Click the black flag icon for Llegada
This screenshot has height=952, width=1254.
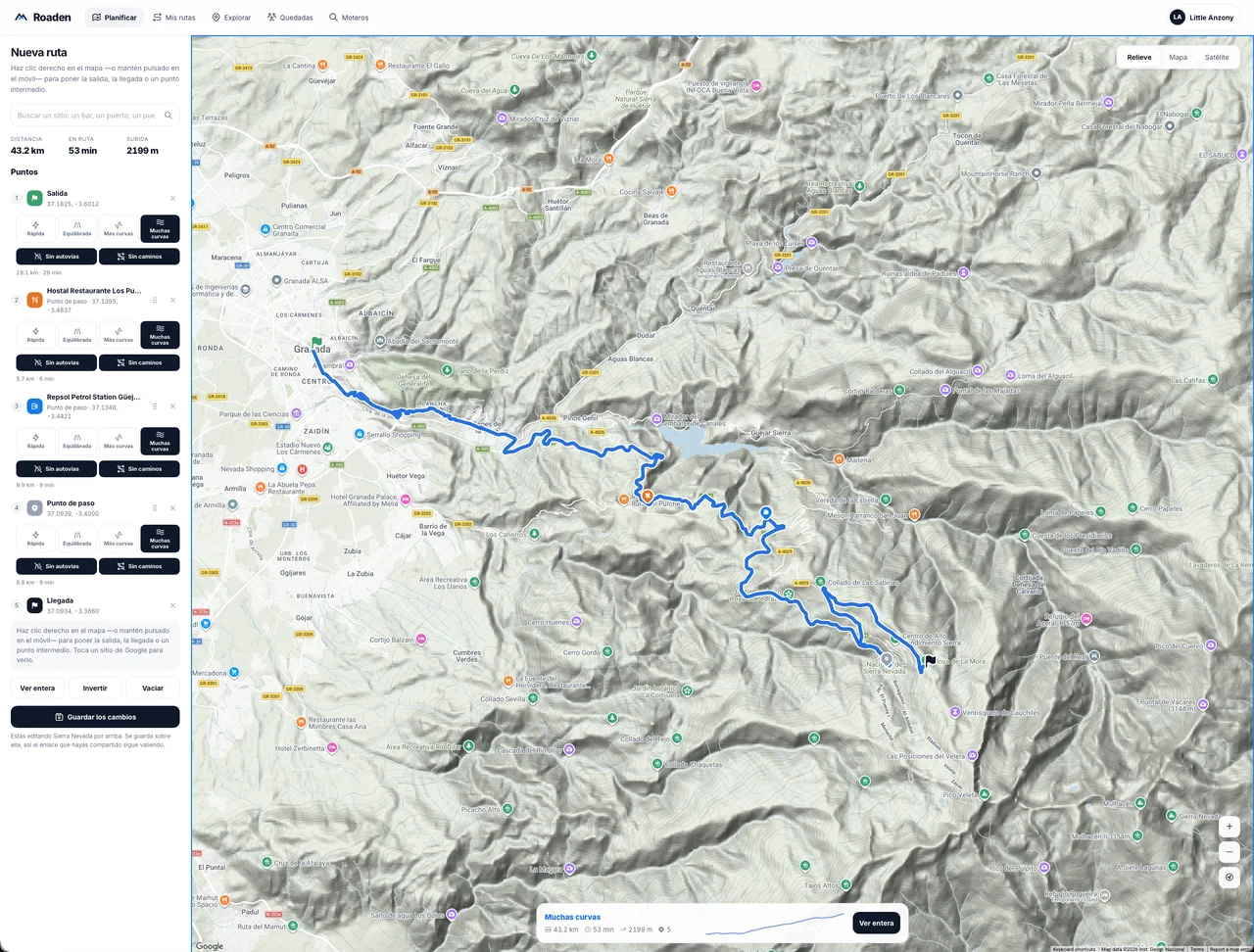tap(34, 605)
